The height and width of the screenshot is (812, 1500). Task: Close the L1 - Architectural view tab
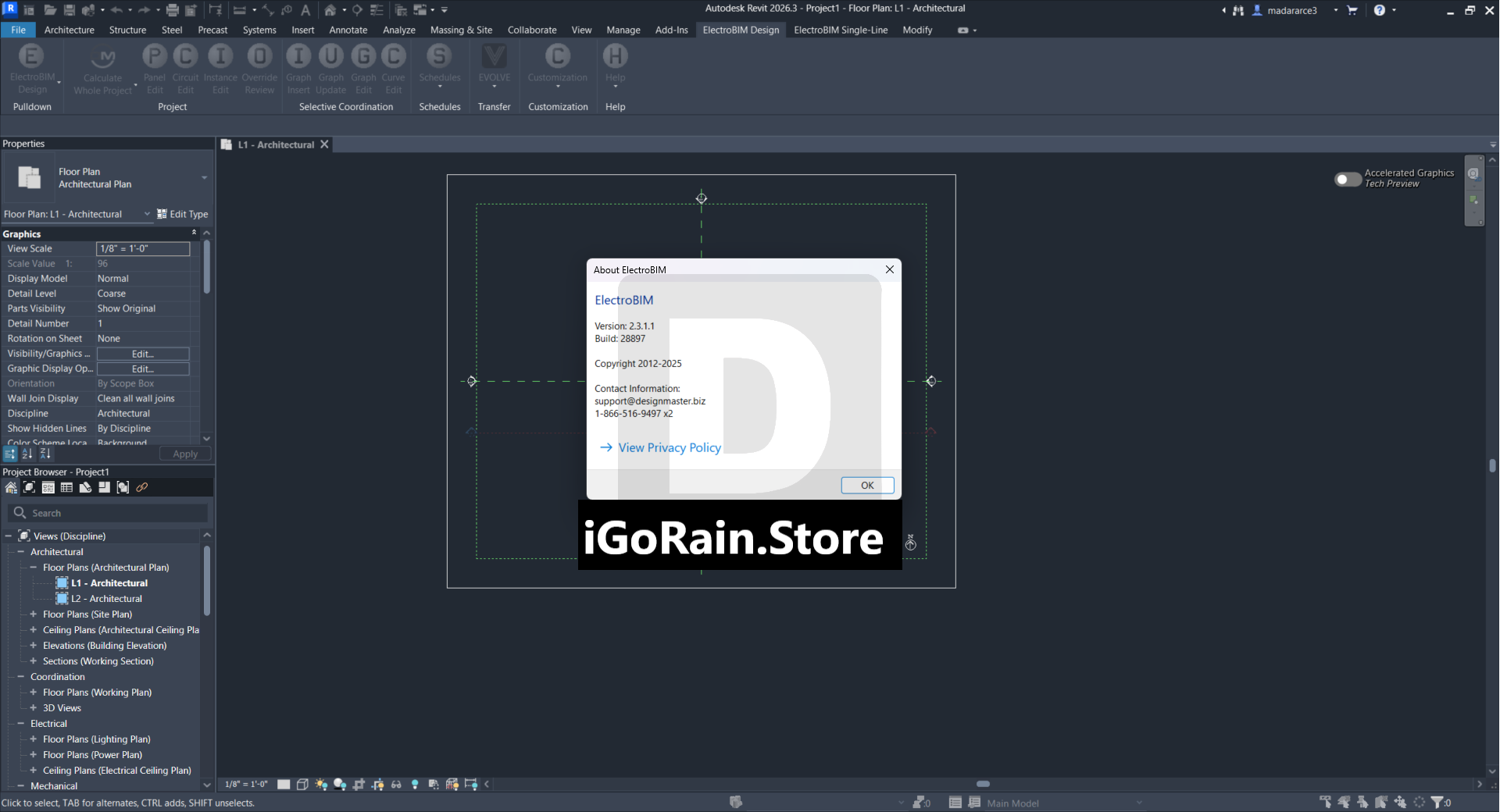pyautogui.click(x=324, y=144)
